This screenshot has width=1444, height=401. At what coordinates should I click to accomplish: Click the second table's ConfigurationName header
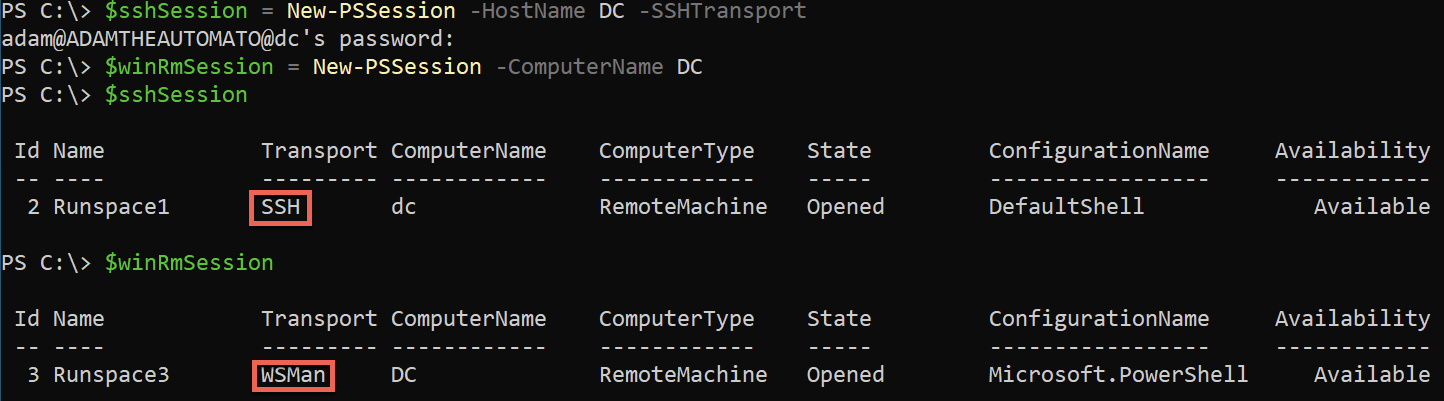(1099, 319)
